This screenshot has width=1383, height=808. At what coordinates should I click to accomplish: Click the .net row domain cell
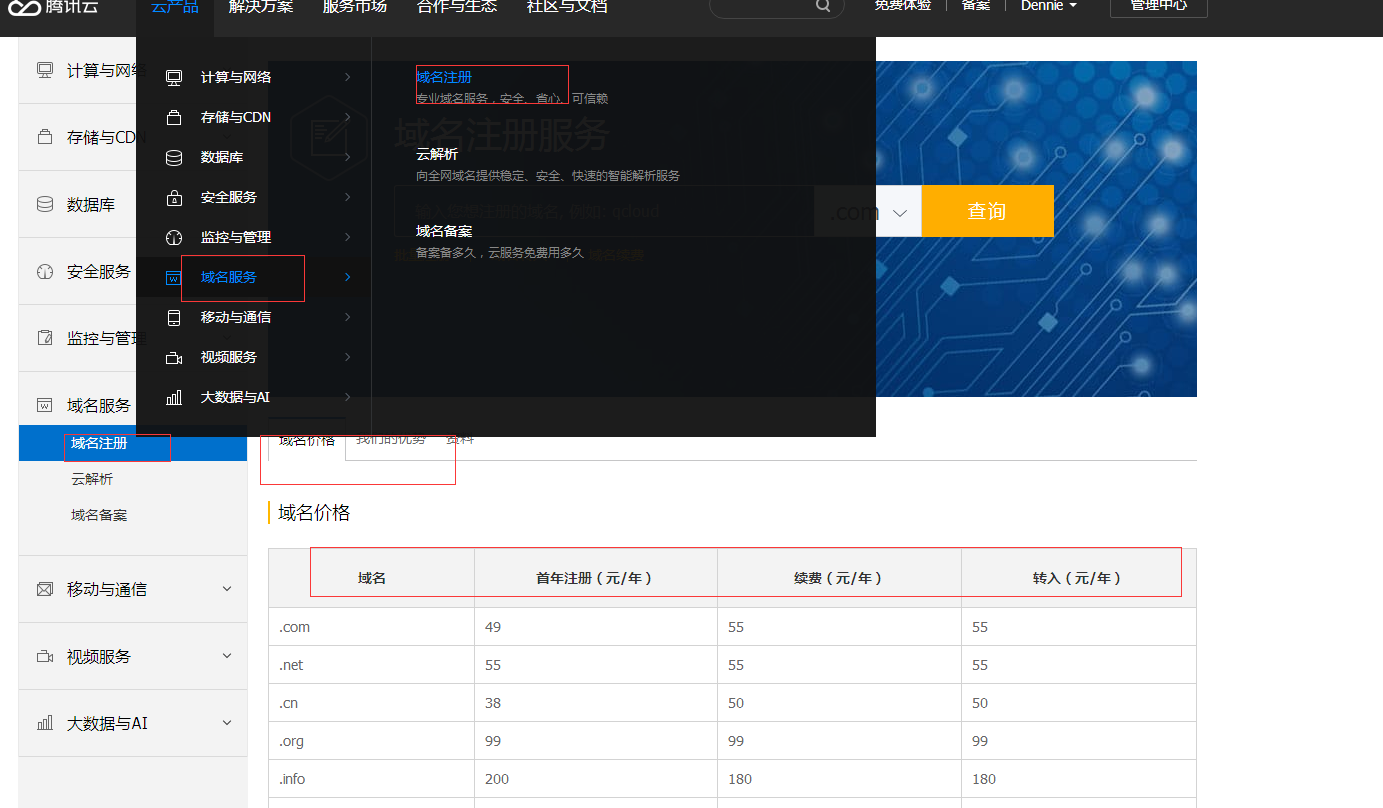(x=372, y=665)
